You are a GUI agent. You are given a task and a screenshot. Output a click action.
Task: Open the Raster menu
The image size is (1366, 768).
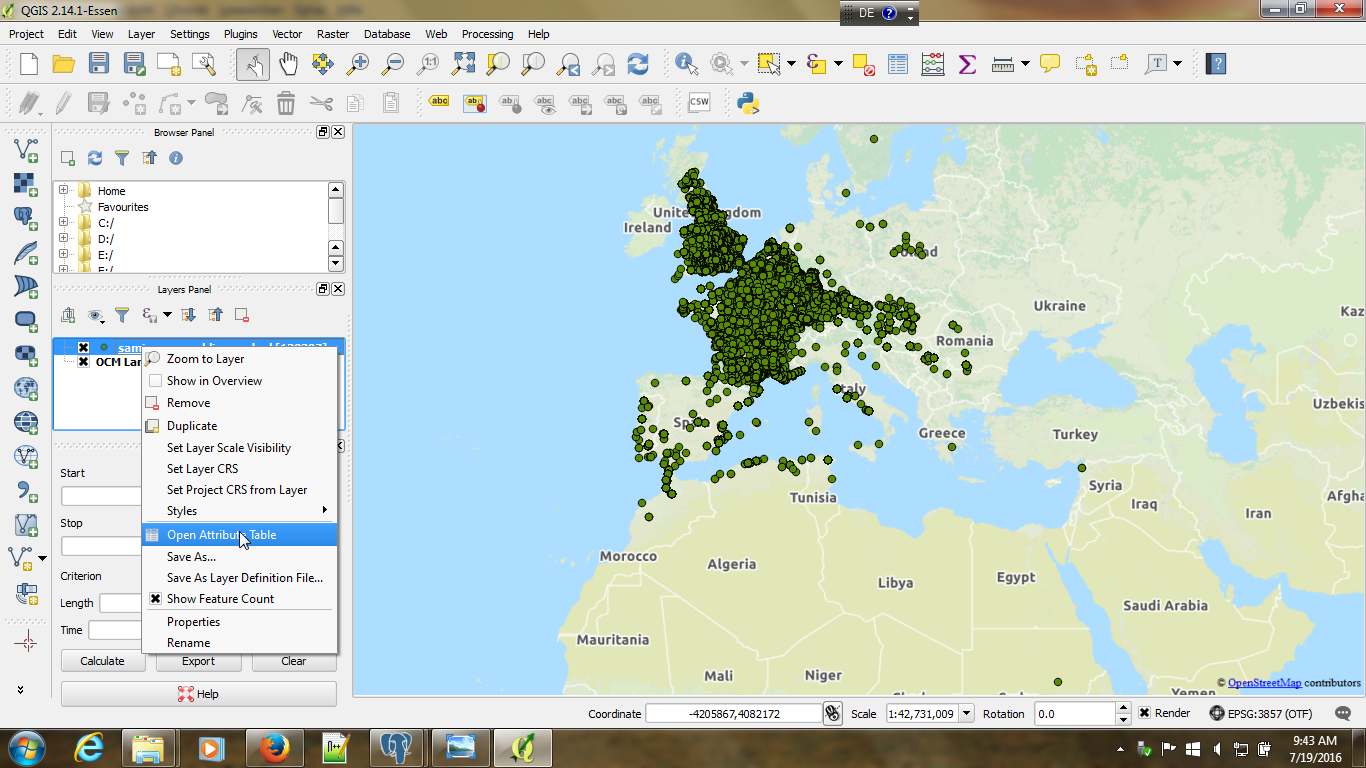coord(333,34)
